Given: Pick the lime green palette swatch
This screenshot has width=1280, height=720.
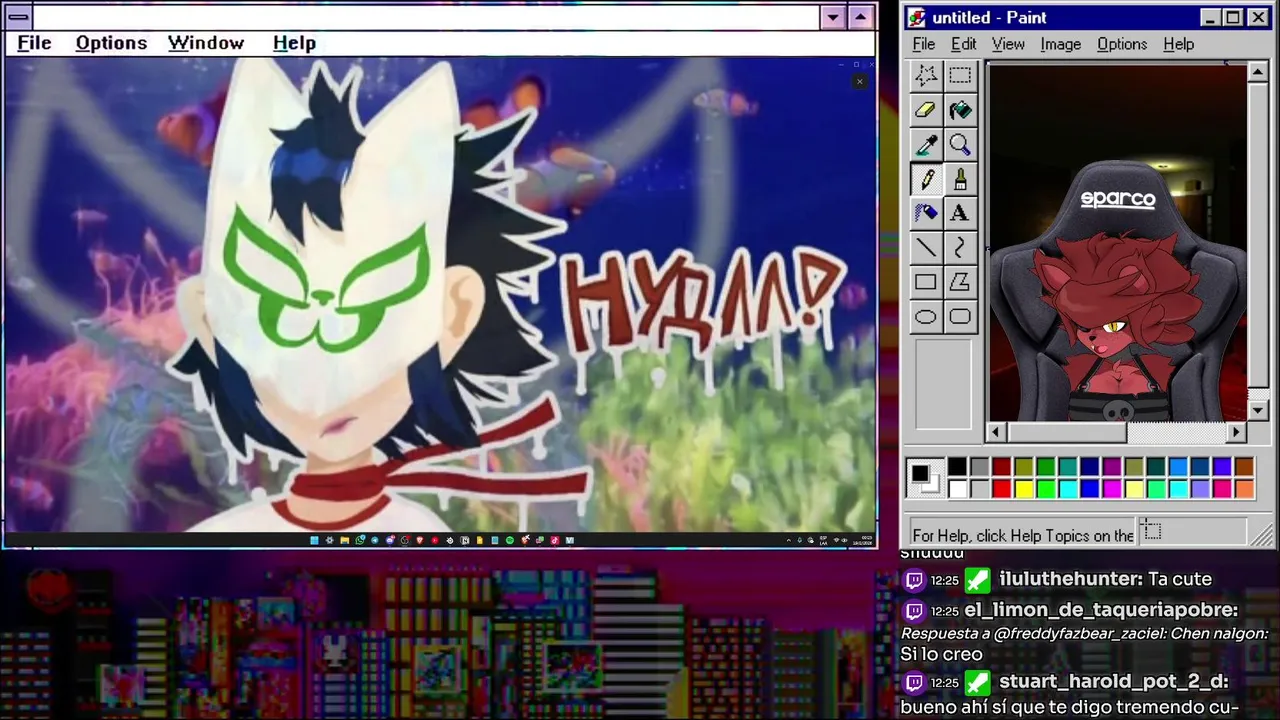Looking at the screenshot, I should pyautogui.click(x=1046, y=489).
